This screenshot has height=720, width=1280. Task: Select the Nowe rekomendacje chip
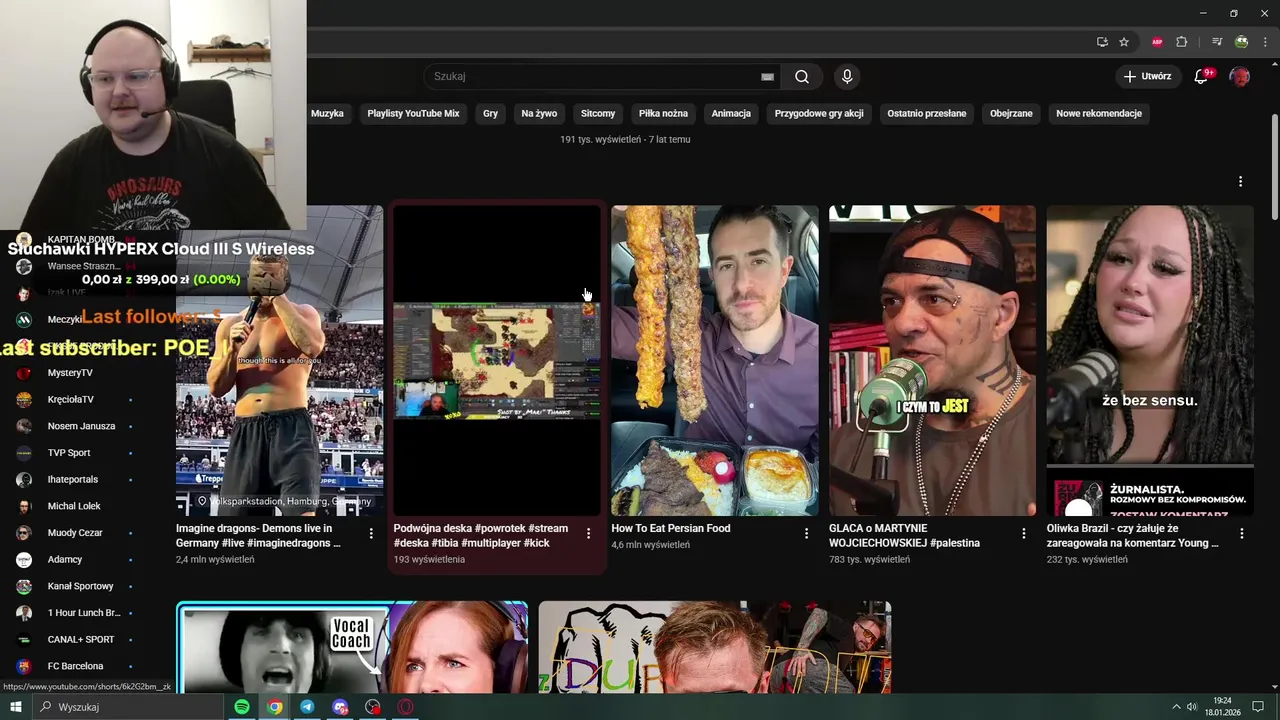point(1099,113)
